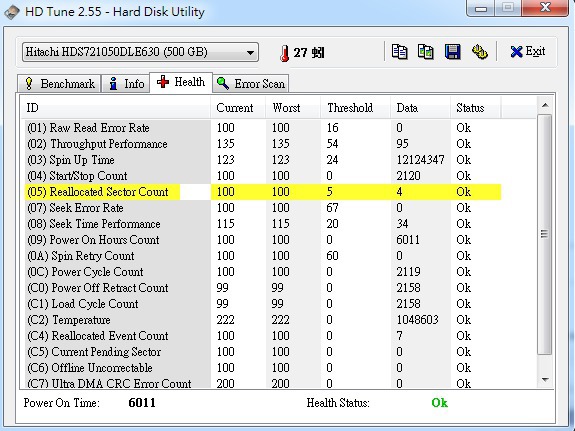Click the copy screenshot to clipboard icon
Screen dimensions: 575x431
[x=426, y=52]
